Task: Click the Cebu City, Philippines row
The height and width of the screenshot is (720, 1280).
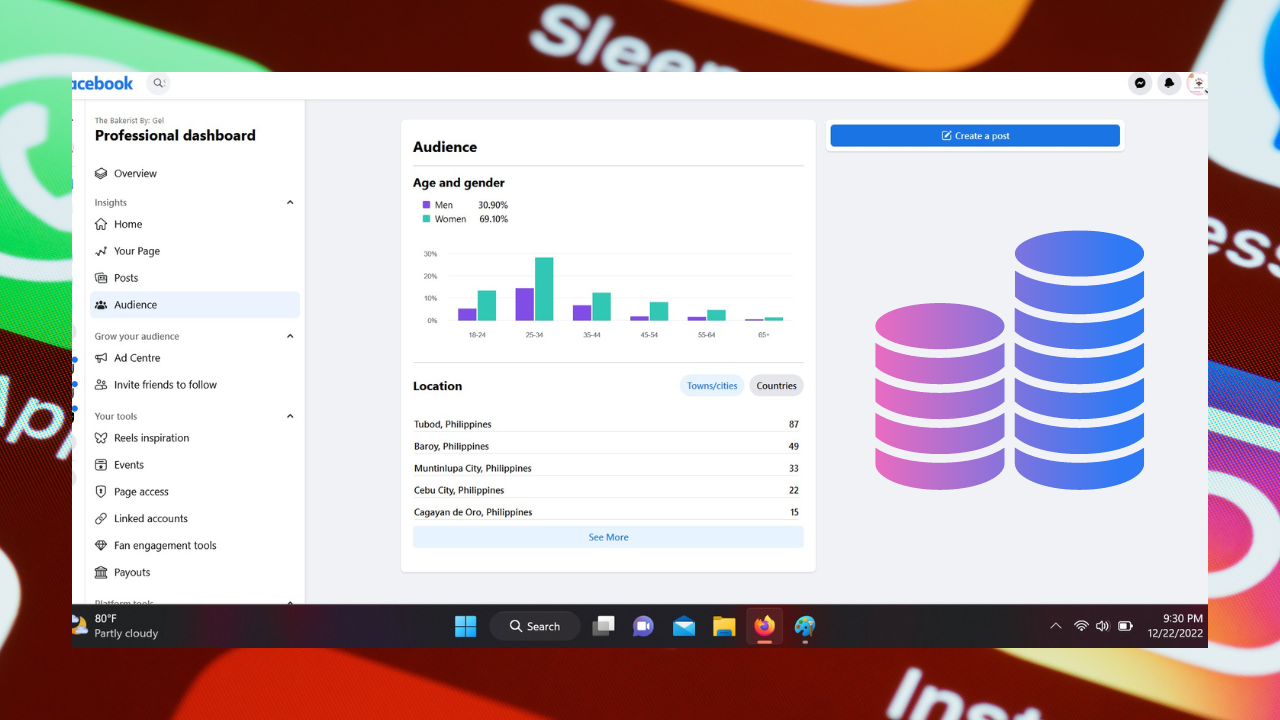Action: coord(608,490)
